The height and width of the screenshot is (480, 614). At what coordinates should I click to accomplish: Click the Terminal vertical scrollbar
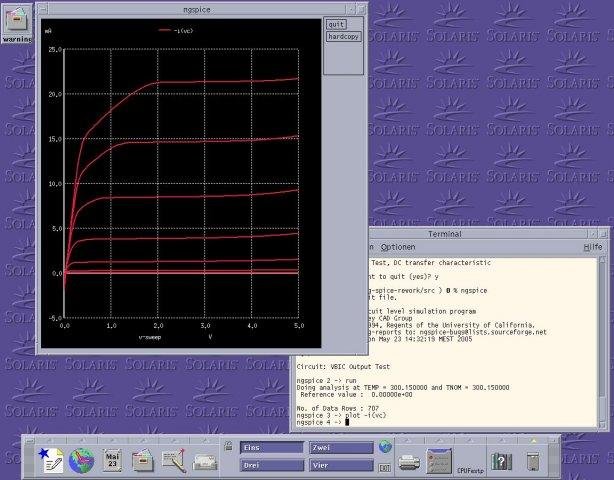point(602,343)
